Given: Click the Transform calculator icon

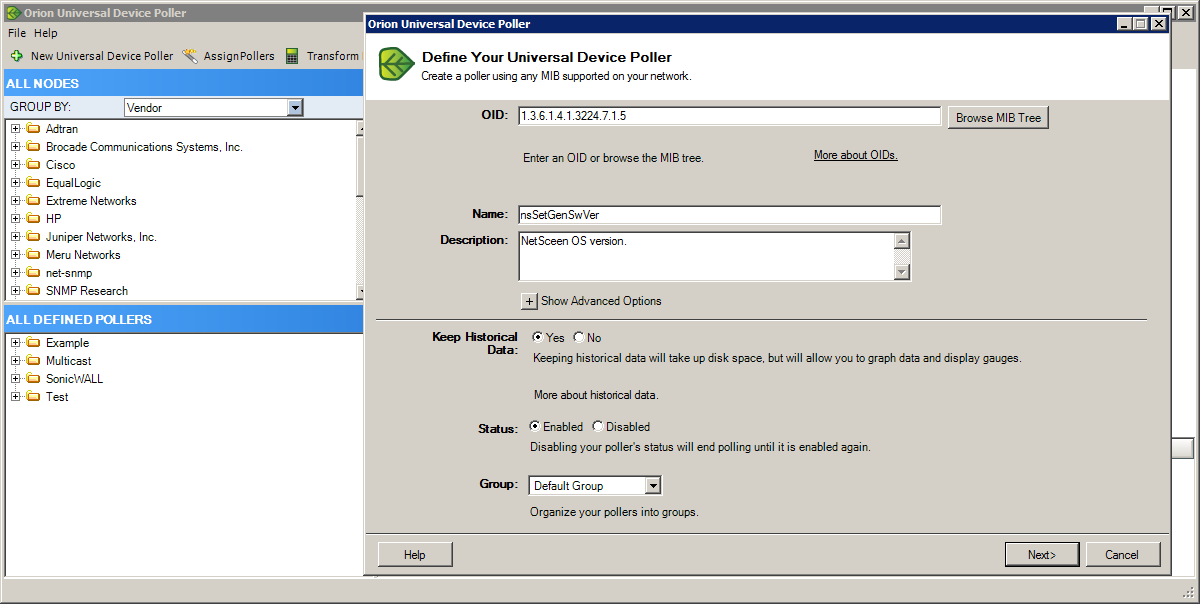Looking at the screenshot, I should (292, 56).
